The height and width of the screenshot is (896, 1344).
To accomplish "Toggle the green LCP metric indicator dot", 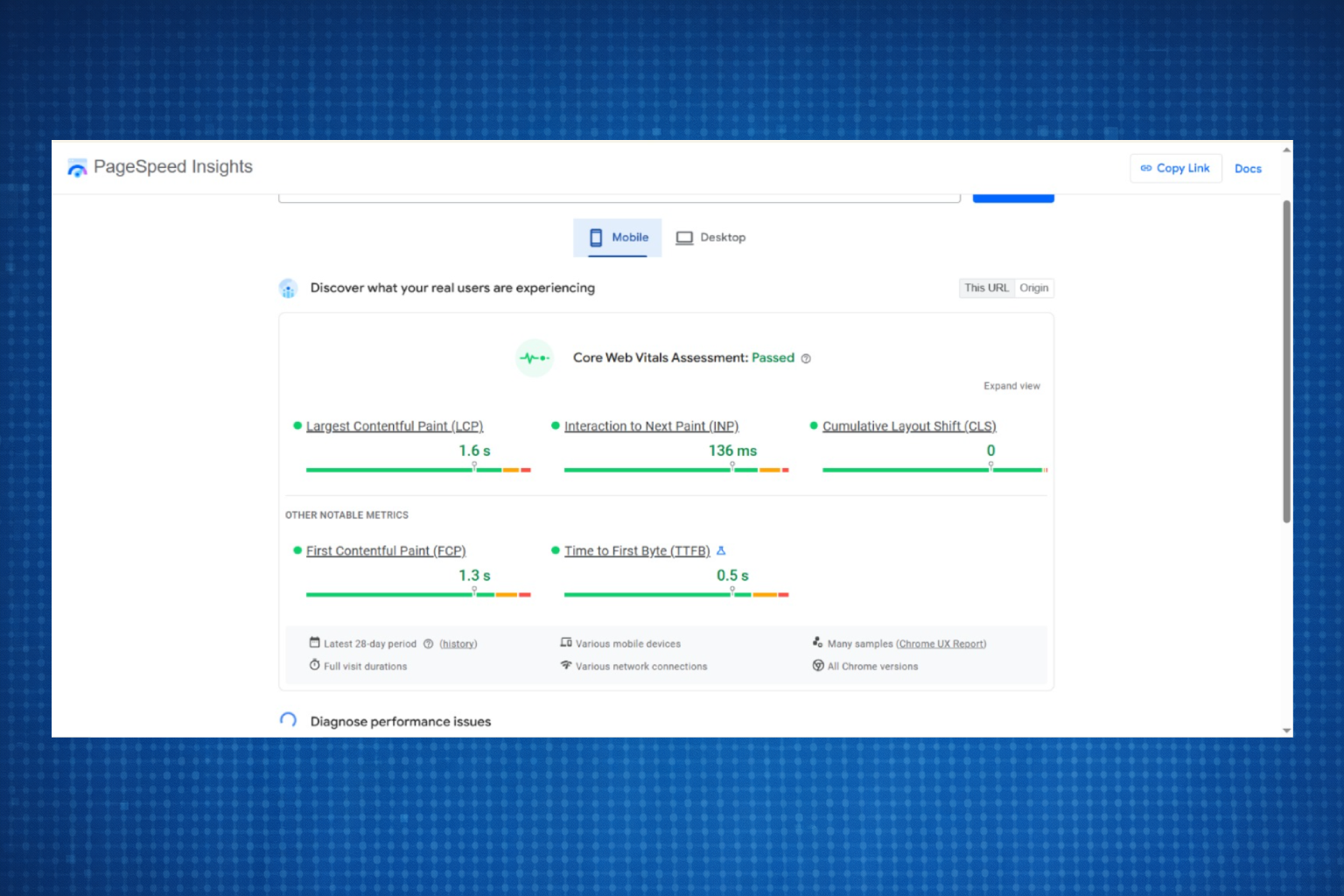I will [296, 425].
